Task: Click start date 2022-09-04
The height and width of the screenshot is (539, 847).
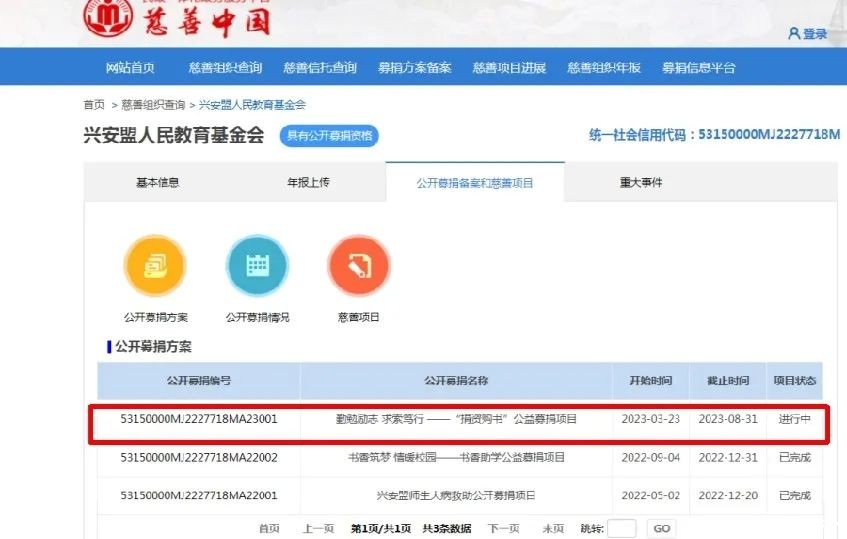Action: click(x=651, y=457)
